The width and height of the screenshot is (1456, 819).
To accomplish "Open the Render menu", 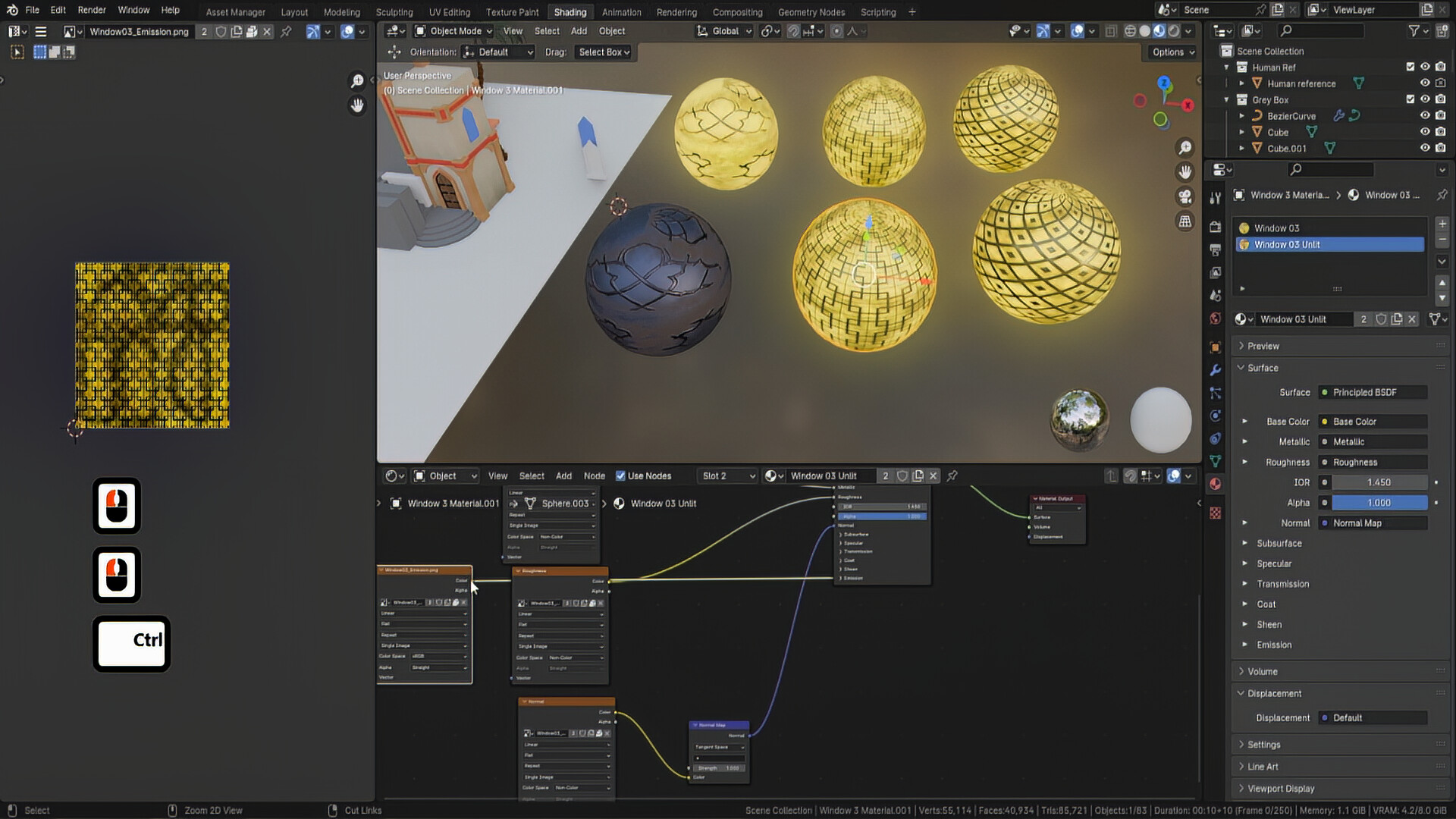I will pyautogui.click(x=91, y=10).
